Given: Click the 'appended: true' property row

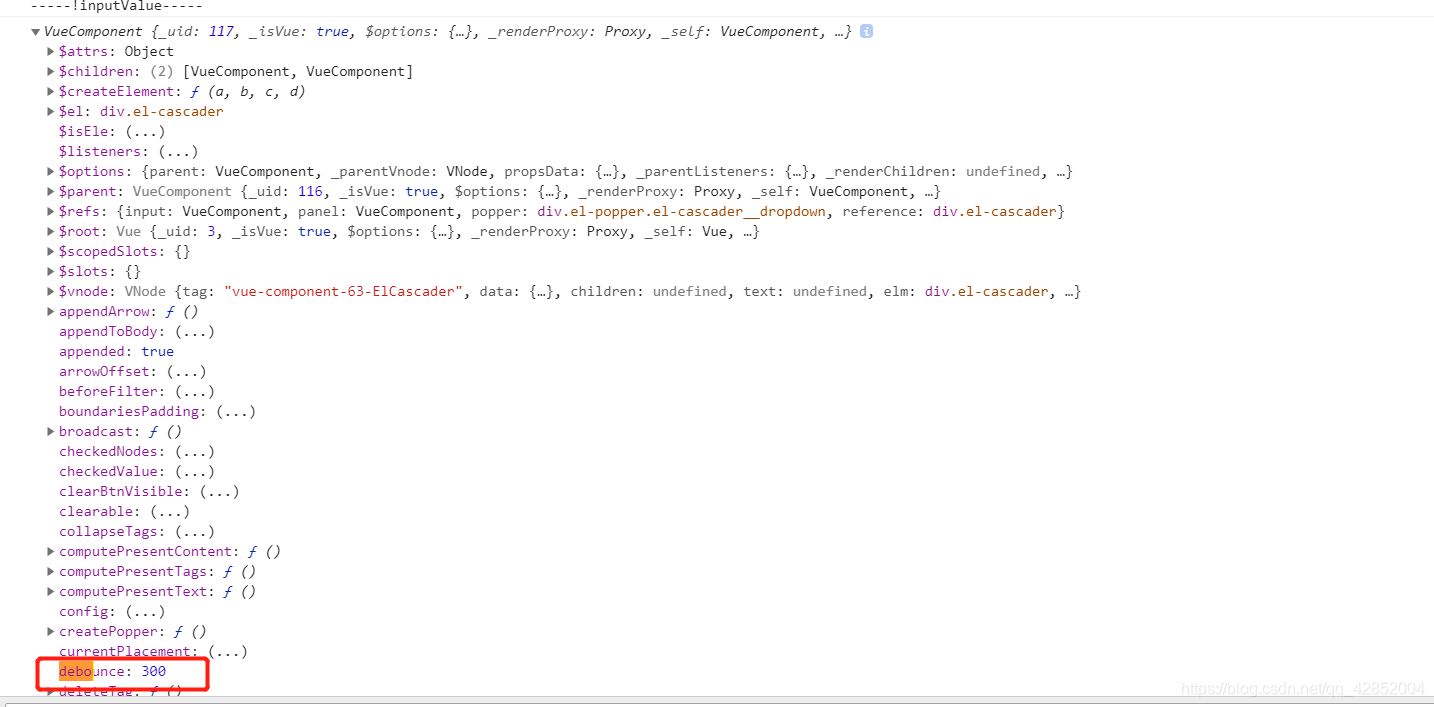Looking at the screenshot, I should pos(116,351).
